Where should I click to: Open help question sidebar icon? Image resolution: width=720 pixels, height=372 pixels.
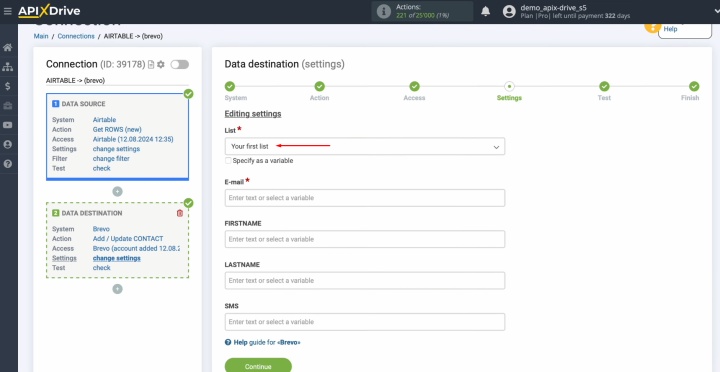coord(7,164)
